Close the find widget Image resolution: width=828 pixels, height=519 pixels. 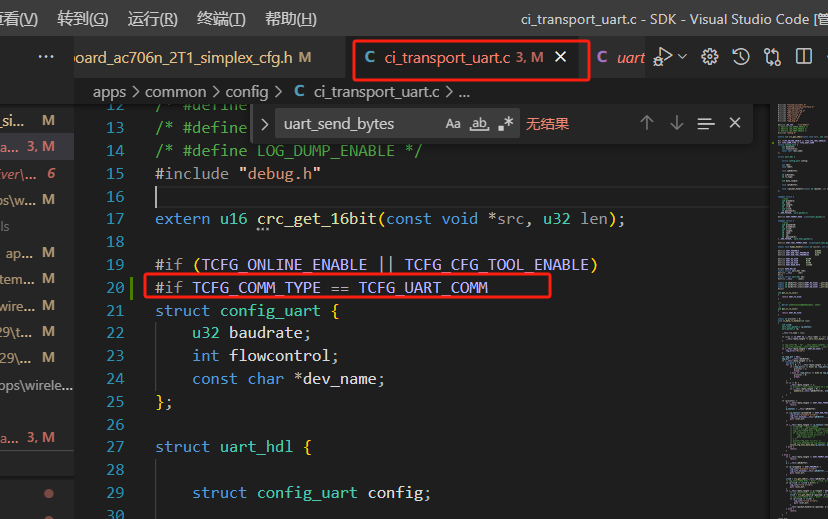(x=735, y=123)
